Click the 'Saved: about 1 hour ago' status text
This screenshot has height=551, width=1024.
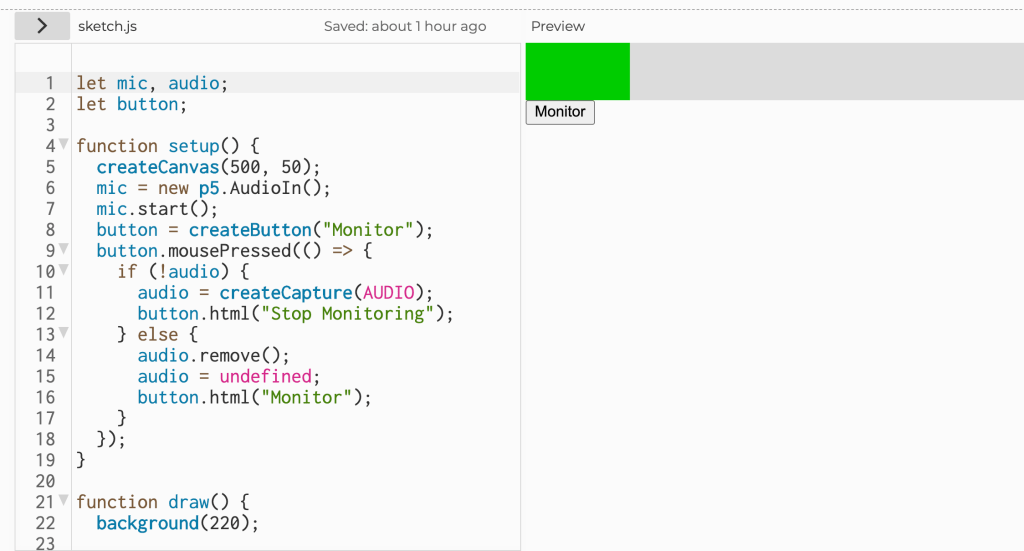tap(405, 26)
